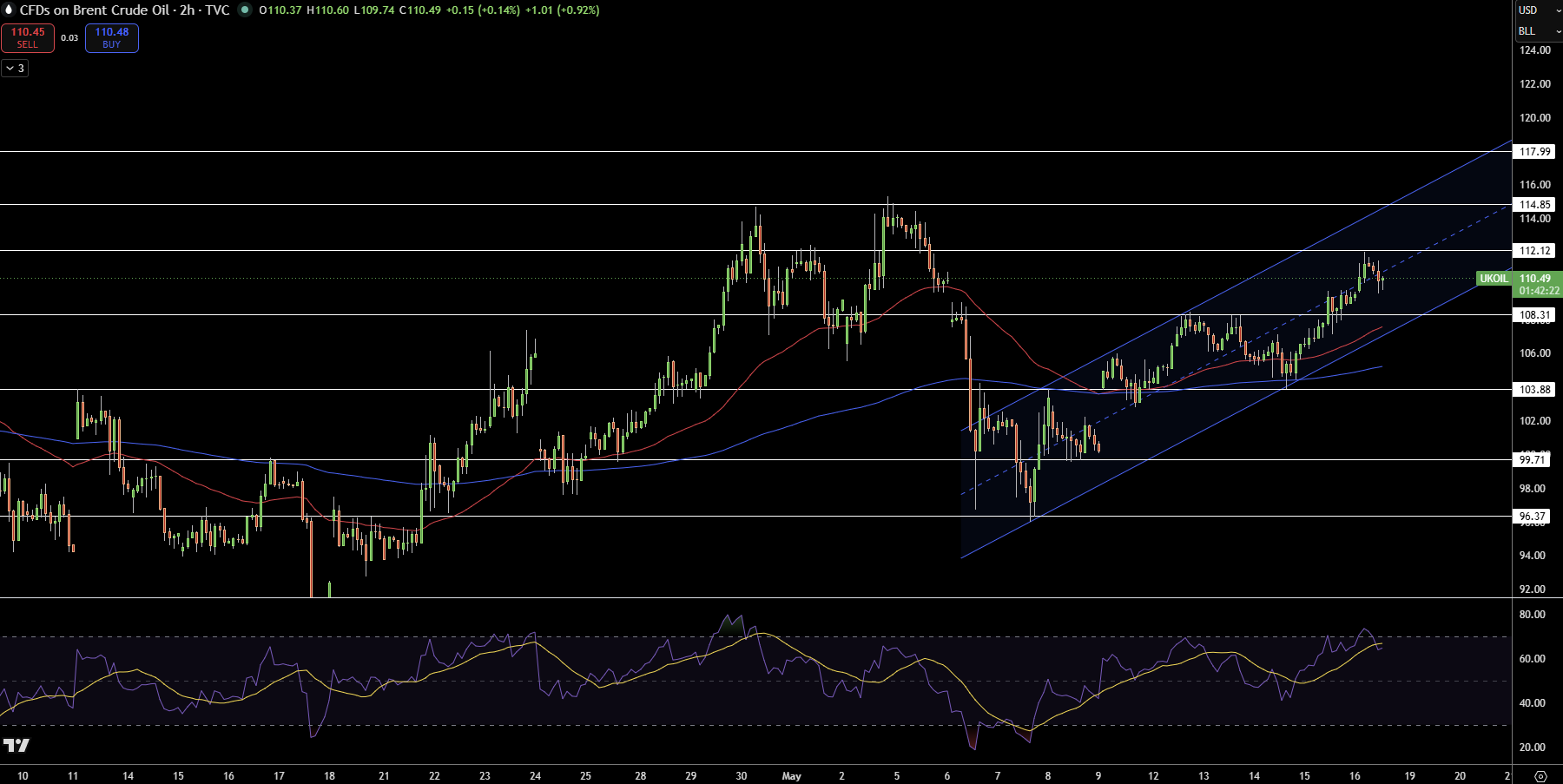1563x784 pixels.
Task: Select the 112.12 price level label
Action: 1535,251
